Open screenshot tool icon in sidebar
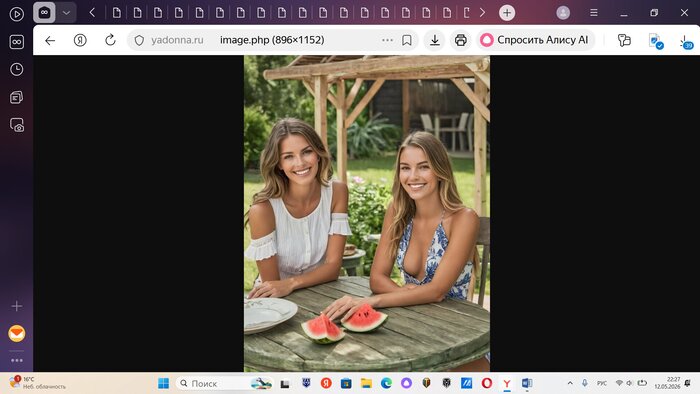This screenshot has height=394, width=700. click(x=17, y=125)
